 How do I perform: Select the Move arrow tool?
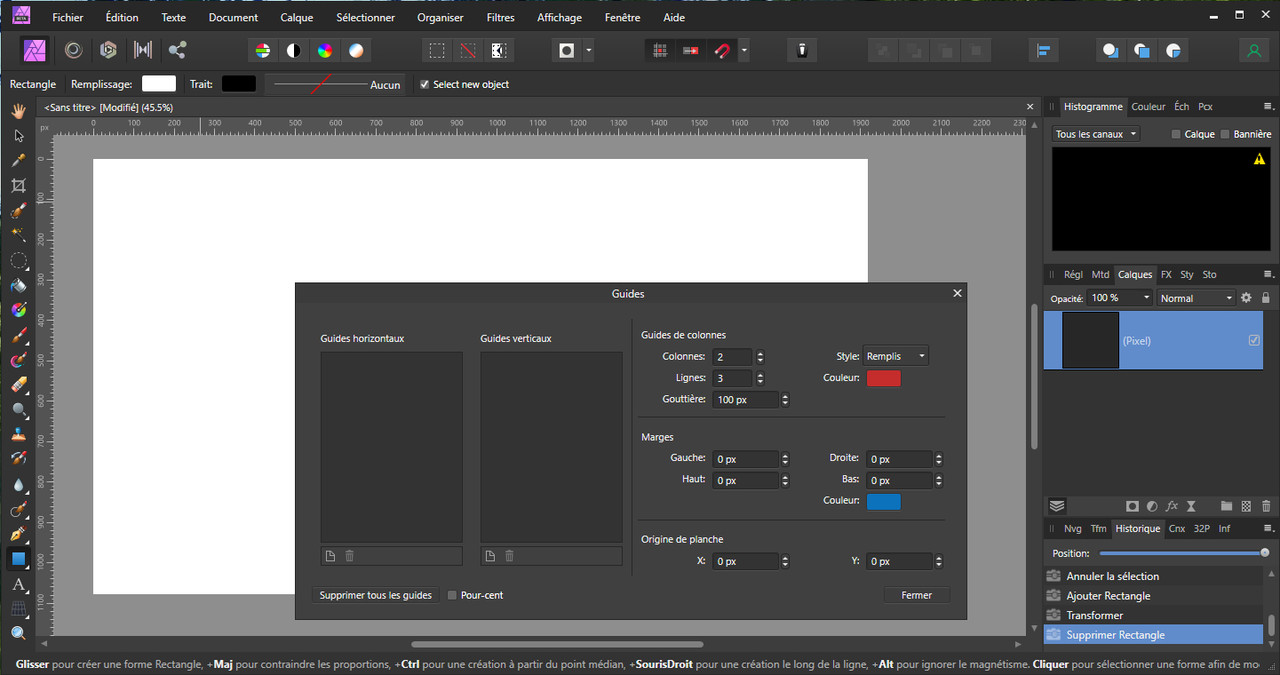click(x=18, y=135)
